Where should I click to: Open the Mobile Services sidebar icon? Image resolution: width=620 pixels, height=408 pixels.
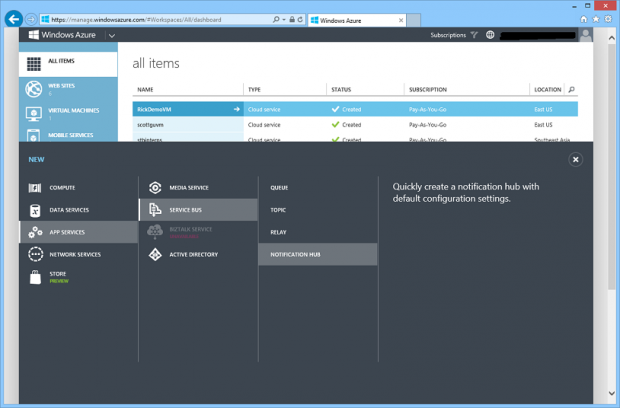34,136
